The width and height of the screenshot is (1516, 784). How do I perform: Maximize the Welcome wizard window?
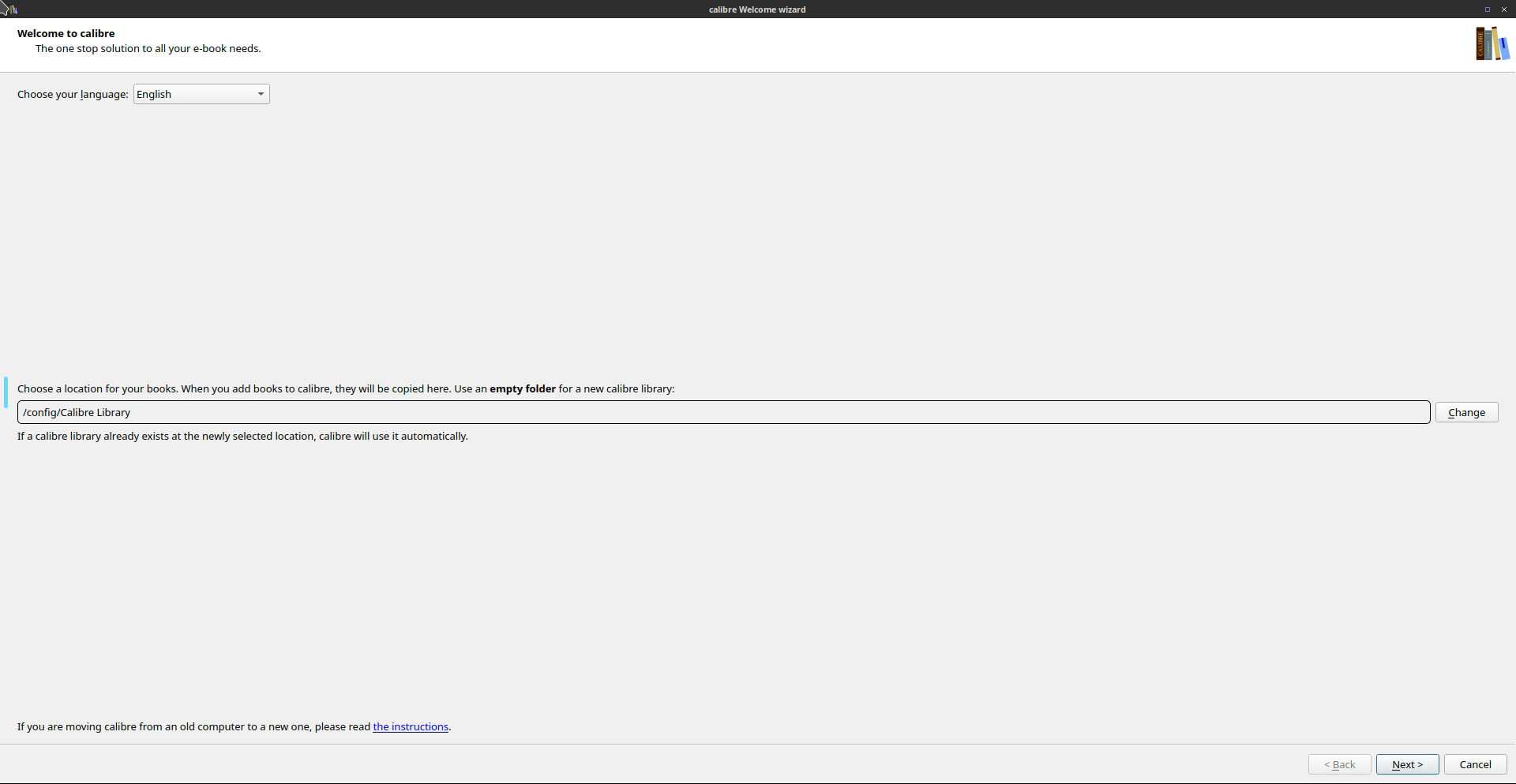[x=1487, y=9]
